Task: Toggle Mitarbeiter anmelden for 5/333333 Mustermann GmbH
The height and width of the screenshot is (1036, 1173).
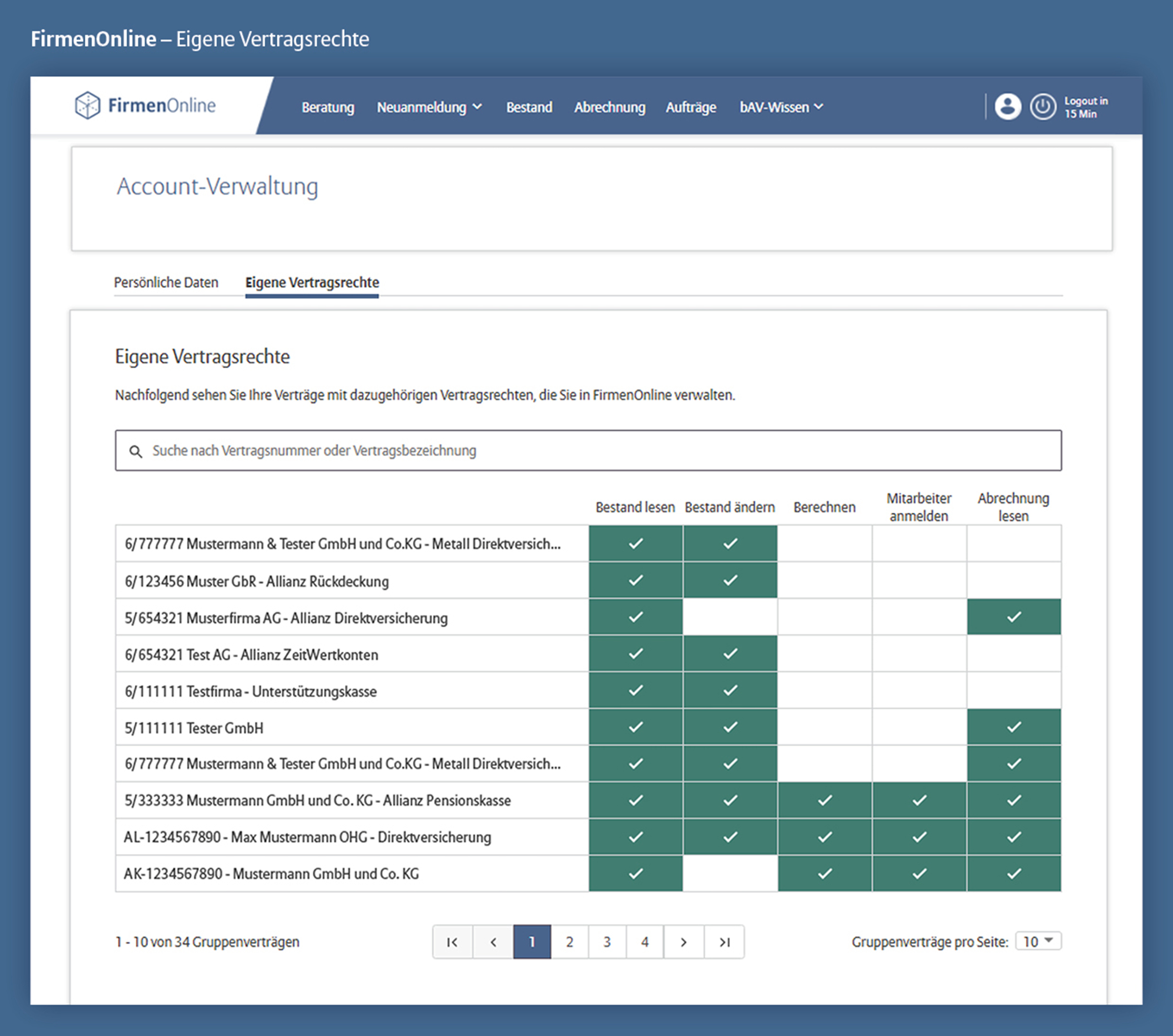Action: 919,801
